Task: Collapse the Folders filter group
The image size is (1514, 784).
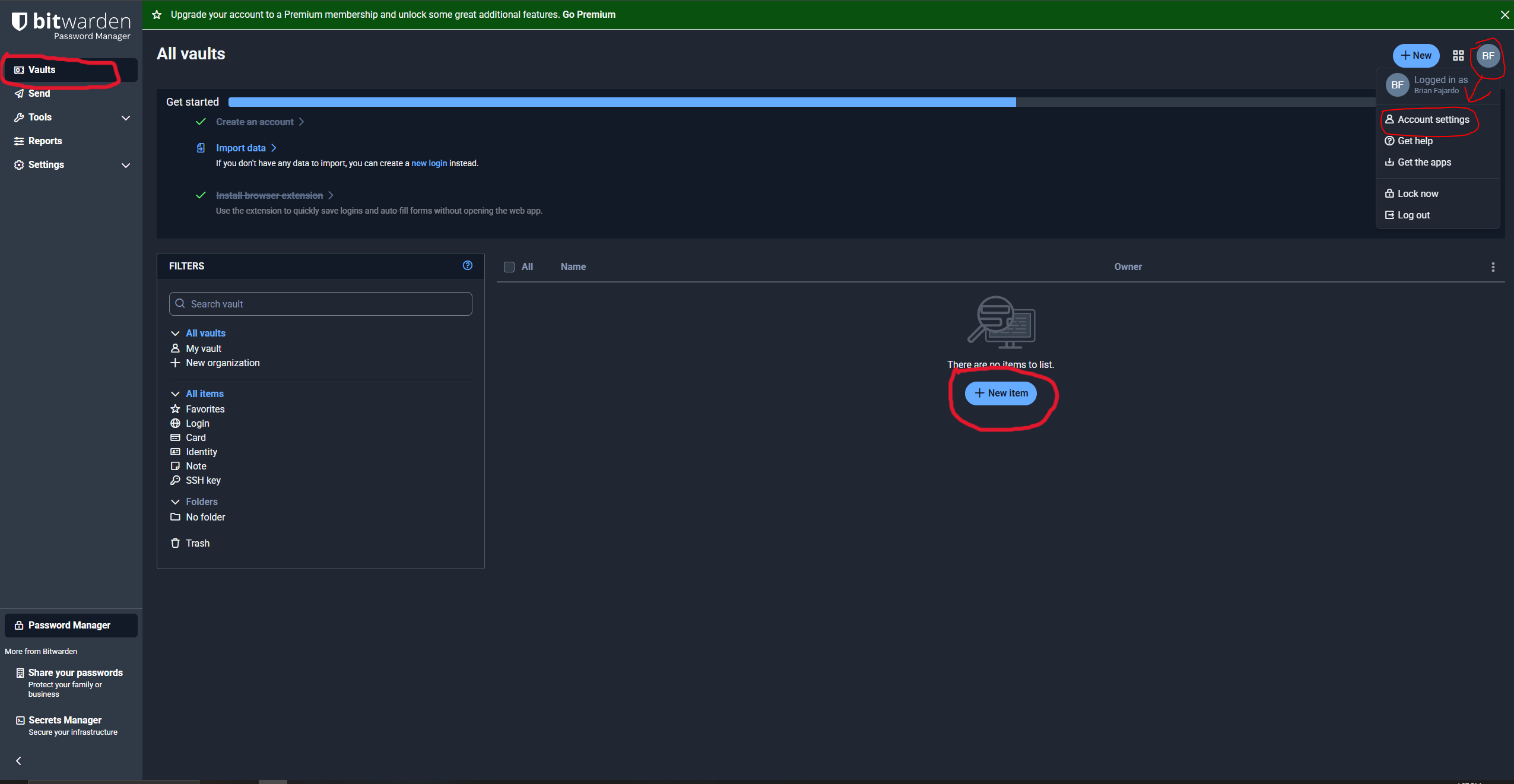Action: click(x=175, y=501)
